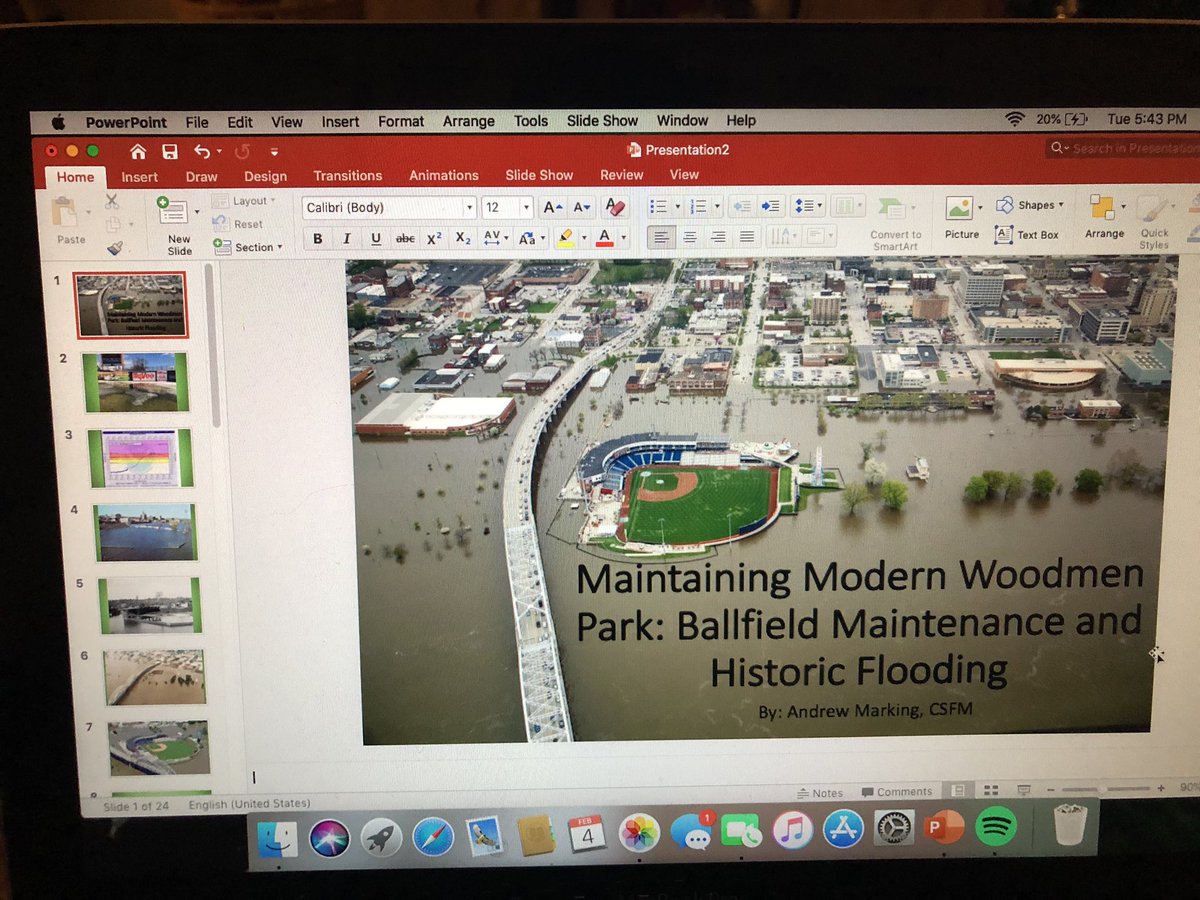Click the decrease indent icon
The height and width of the screenshot is (900, 1200).
pyautogui.click(x=741, y=206)
